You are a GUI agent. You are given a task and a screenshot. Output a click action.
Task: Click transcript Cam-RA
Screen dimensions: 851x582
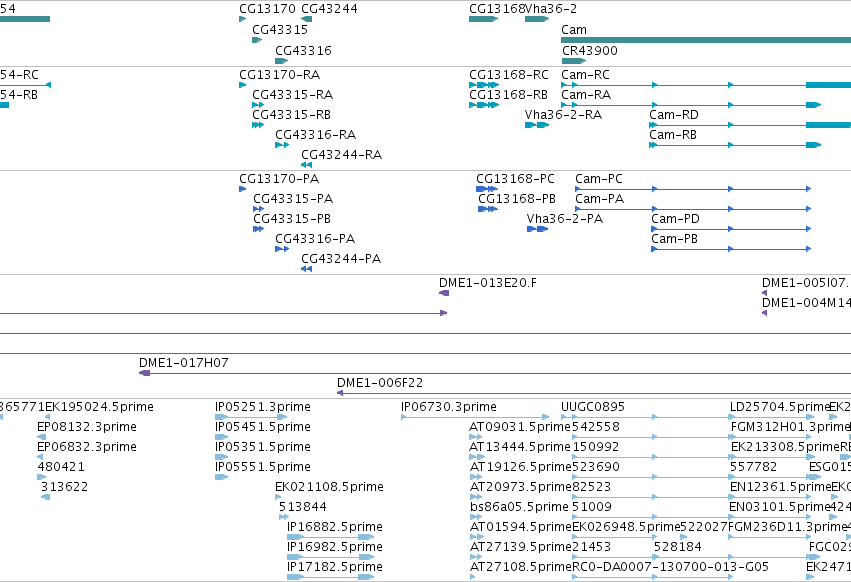(586, 94)
